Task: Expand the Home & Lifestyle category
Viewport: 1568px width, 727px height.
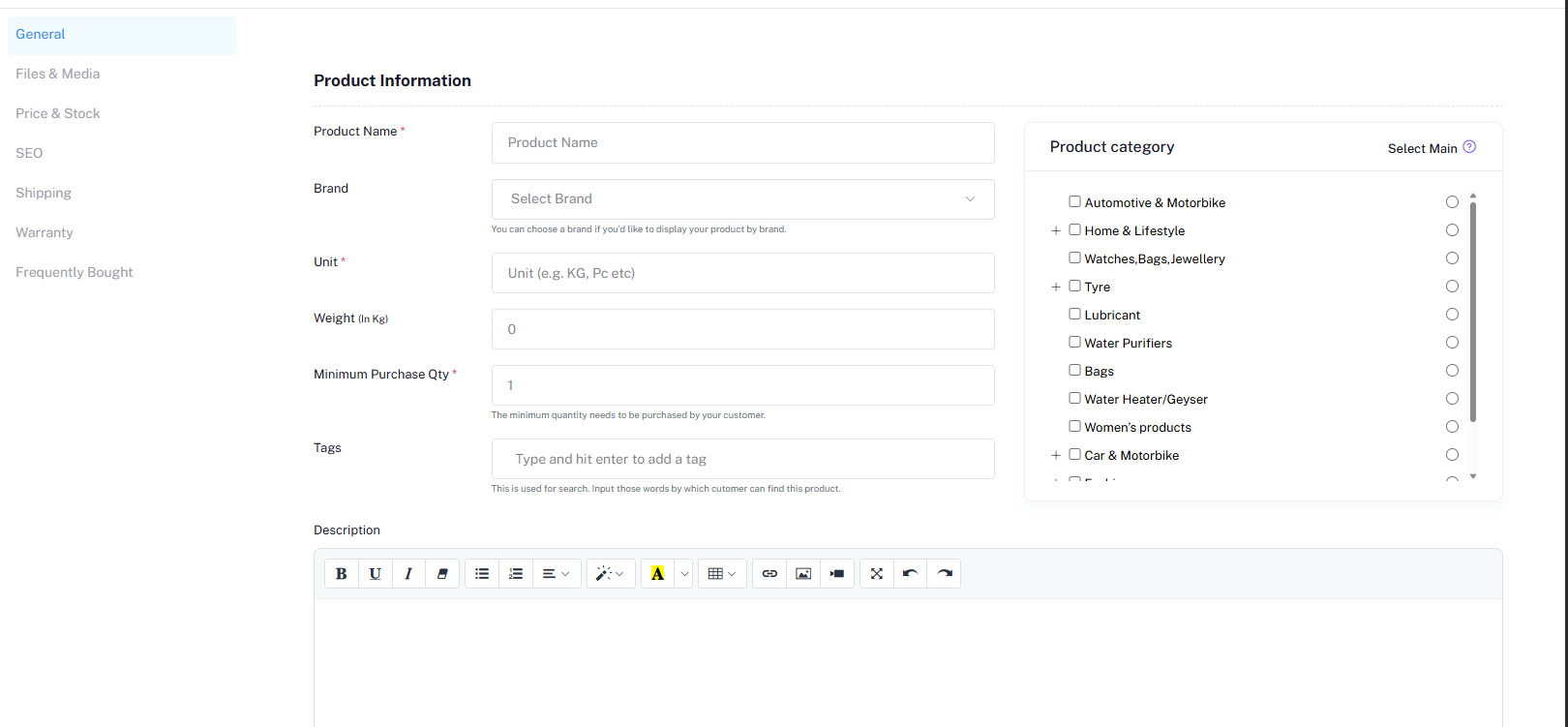Action: (1055, 230)
